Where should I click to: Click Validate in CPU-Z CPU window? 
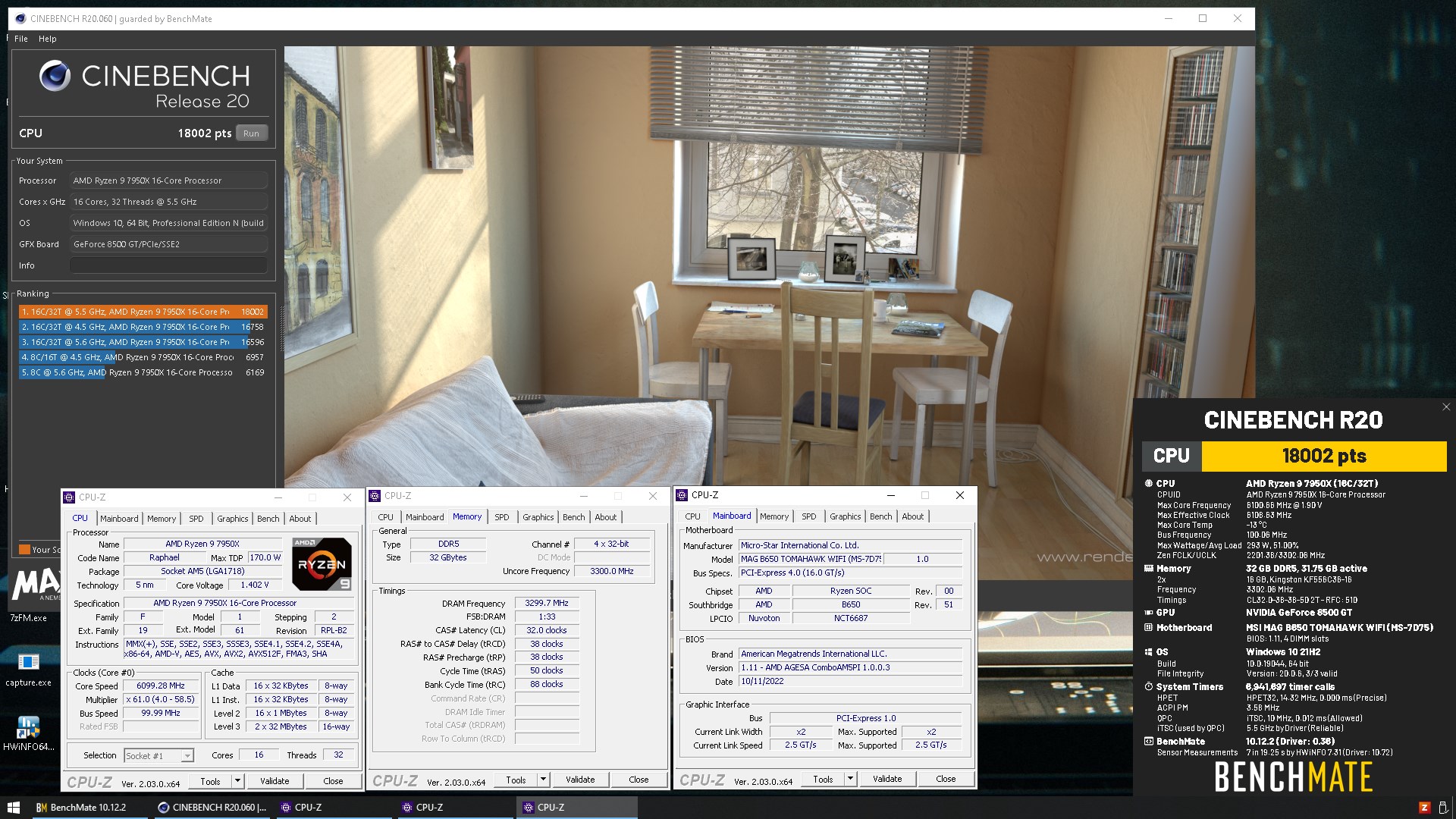pos(275,781)
